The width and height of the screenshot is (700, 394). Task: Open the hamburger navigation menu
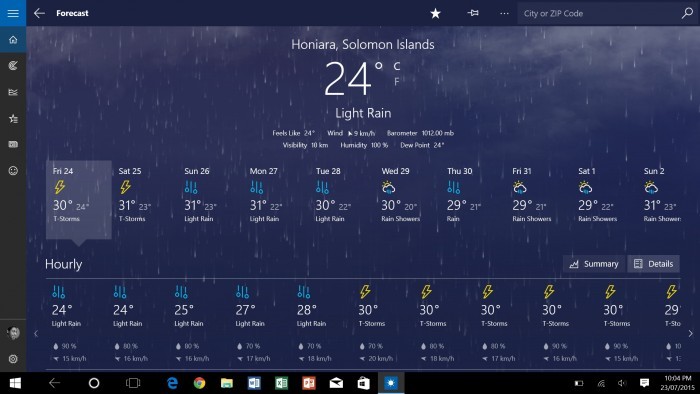click(x=13, y=13)
